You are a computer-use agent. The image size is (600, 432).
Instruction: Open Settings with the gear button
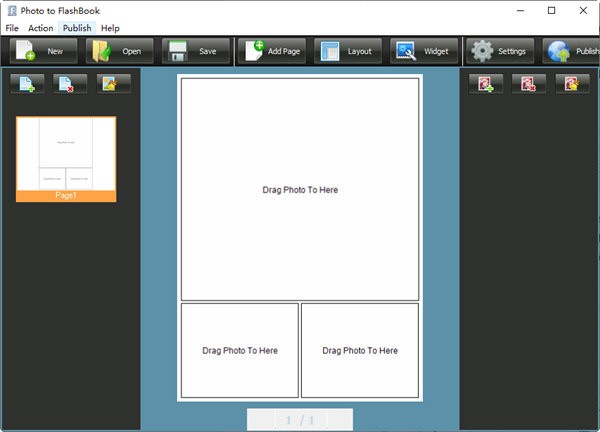(502, 51)
